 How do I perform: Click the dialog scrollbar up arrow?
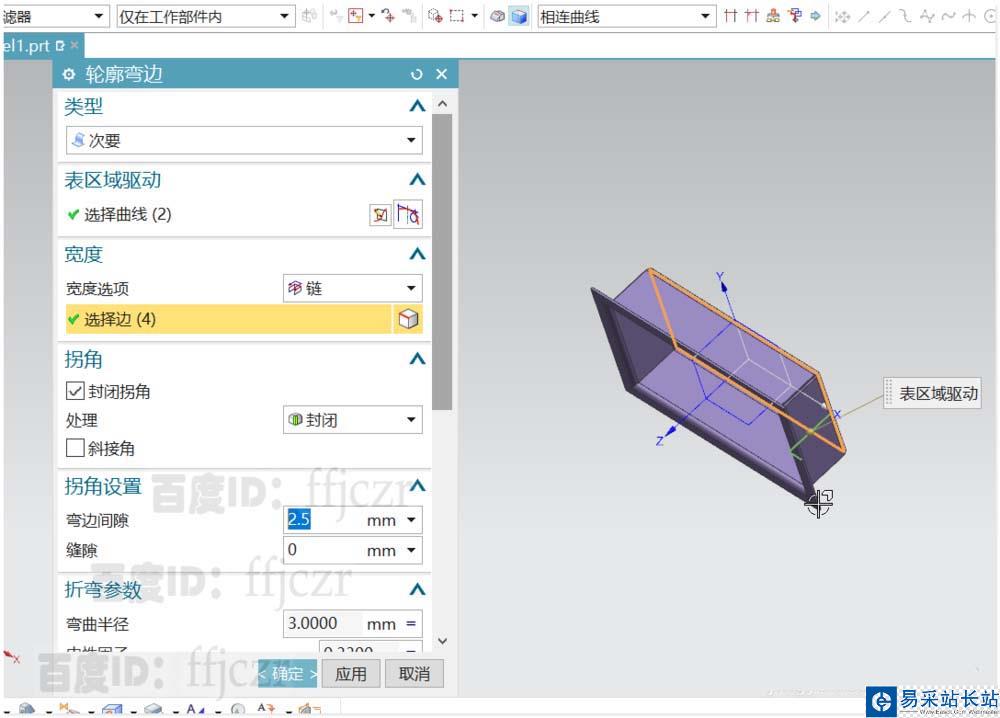tap(443, 103)
